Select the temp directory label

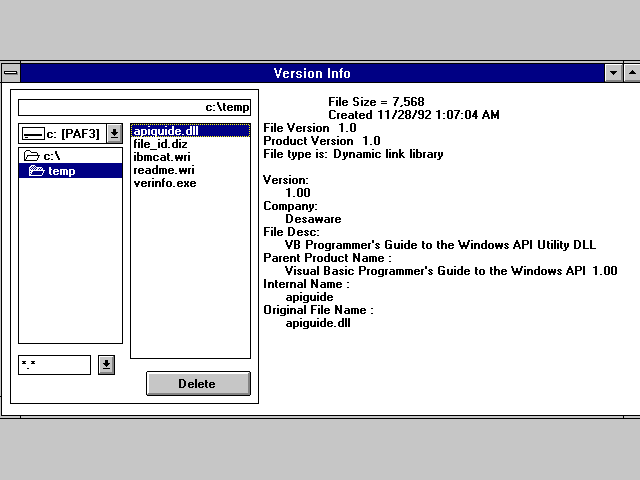pos(62,171)
